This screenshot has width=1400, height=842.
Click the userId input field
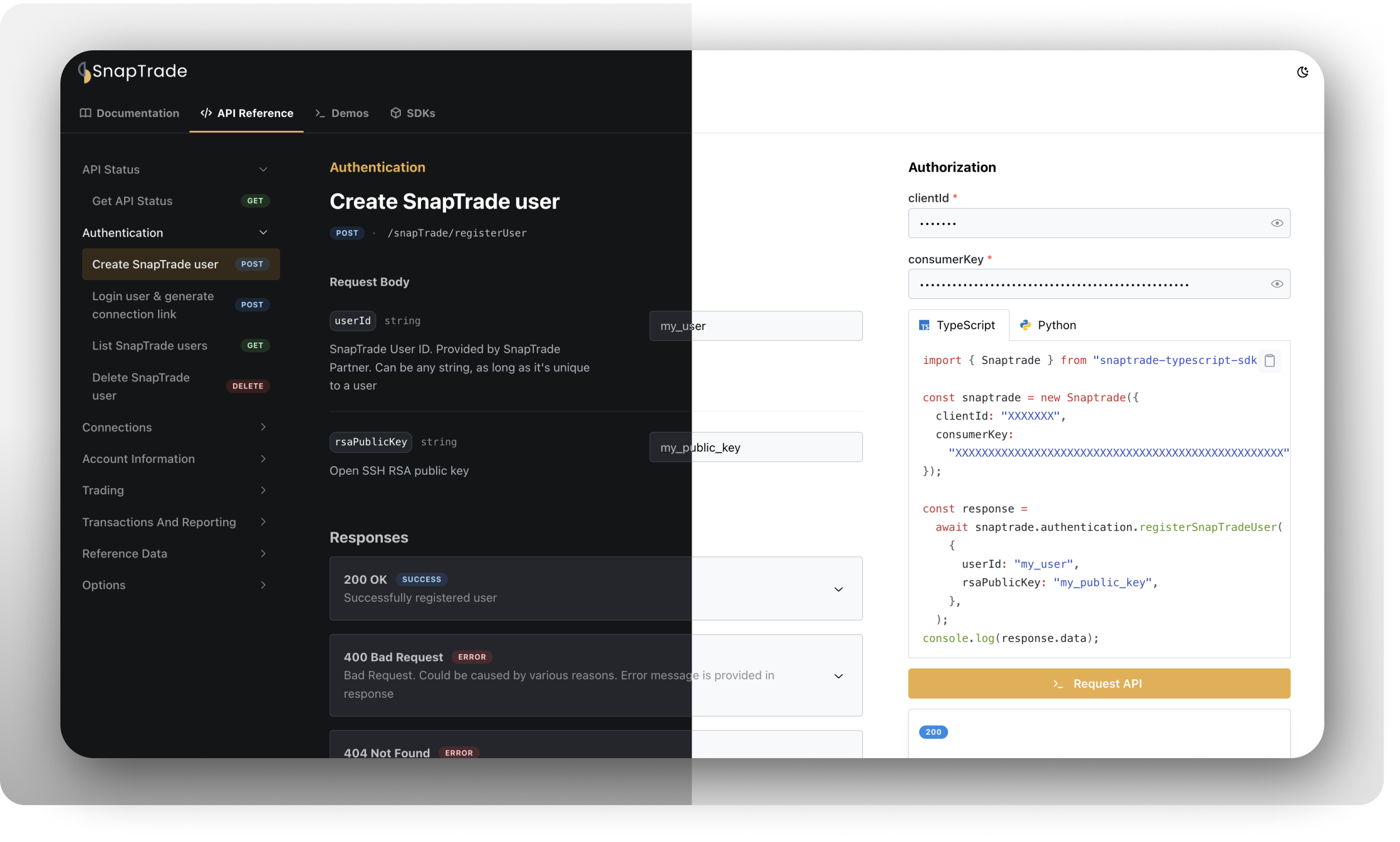point(755,326)
